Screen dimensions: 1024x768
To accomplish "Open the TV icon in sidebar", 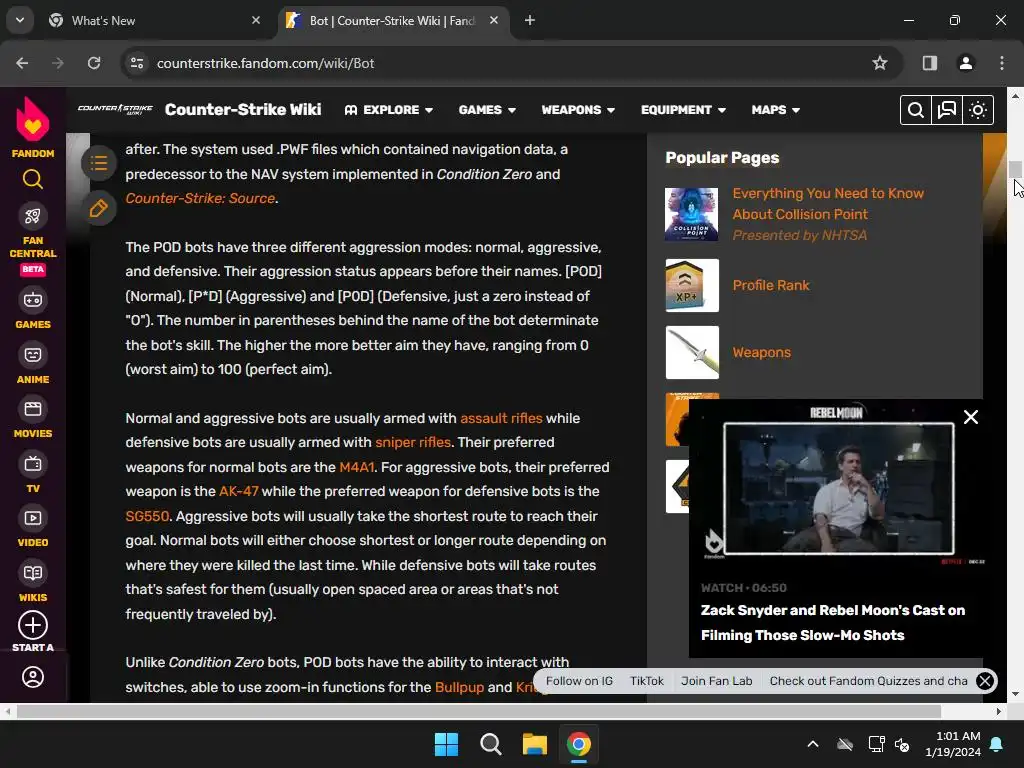I will pyautogui.click(x=33, y=464).
